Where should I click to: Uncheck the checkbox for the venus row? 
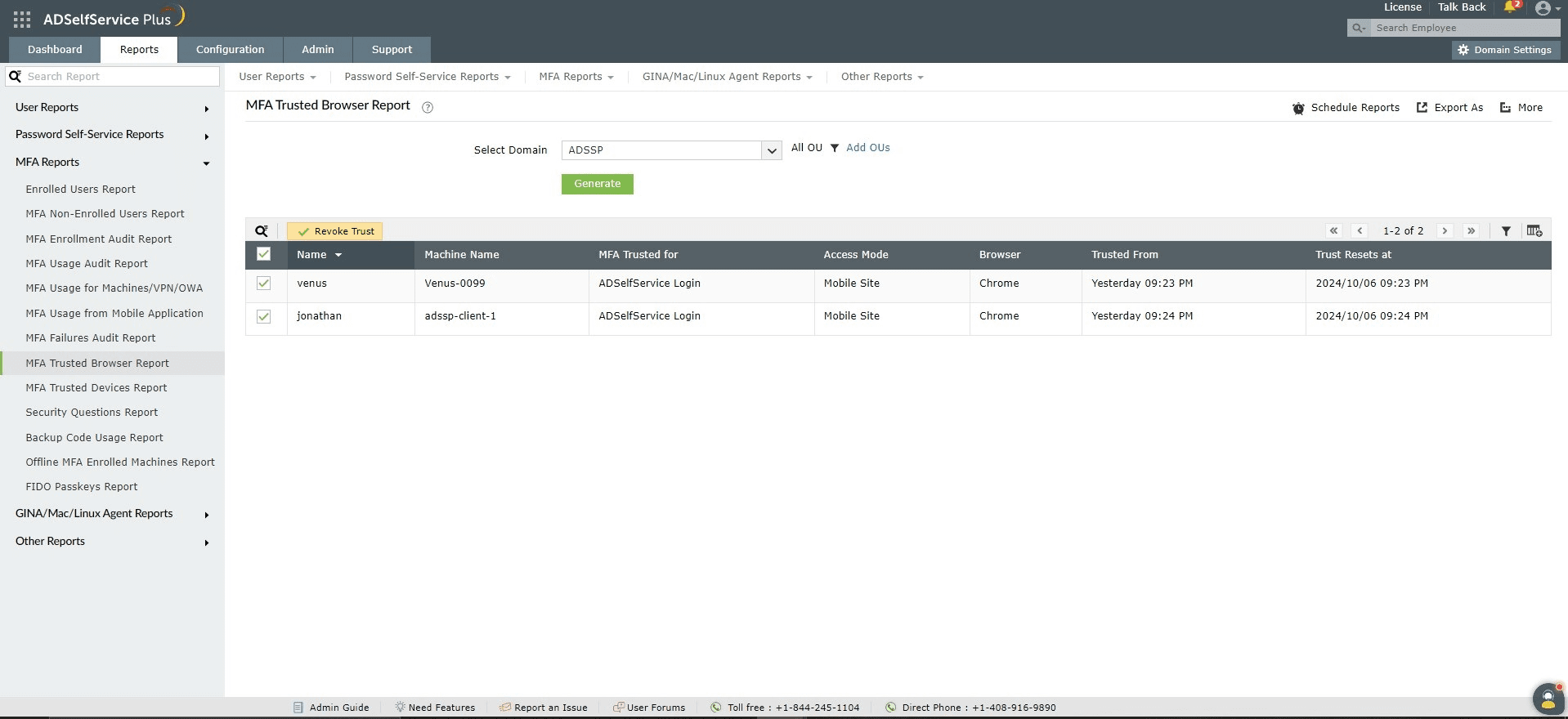tap(263, 284)
